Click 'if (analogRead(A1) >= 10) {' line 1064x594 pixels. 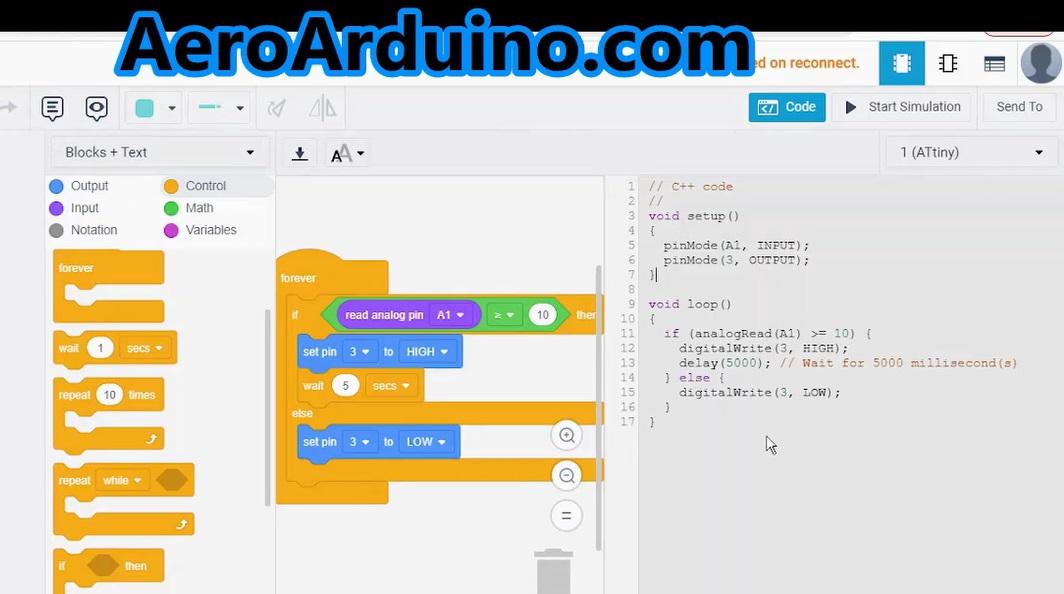[x=767, y=333]
